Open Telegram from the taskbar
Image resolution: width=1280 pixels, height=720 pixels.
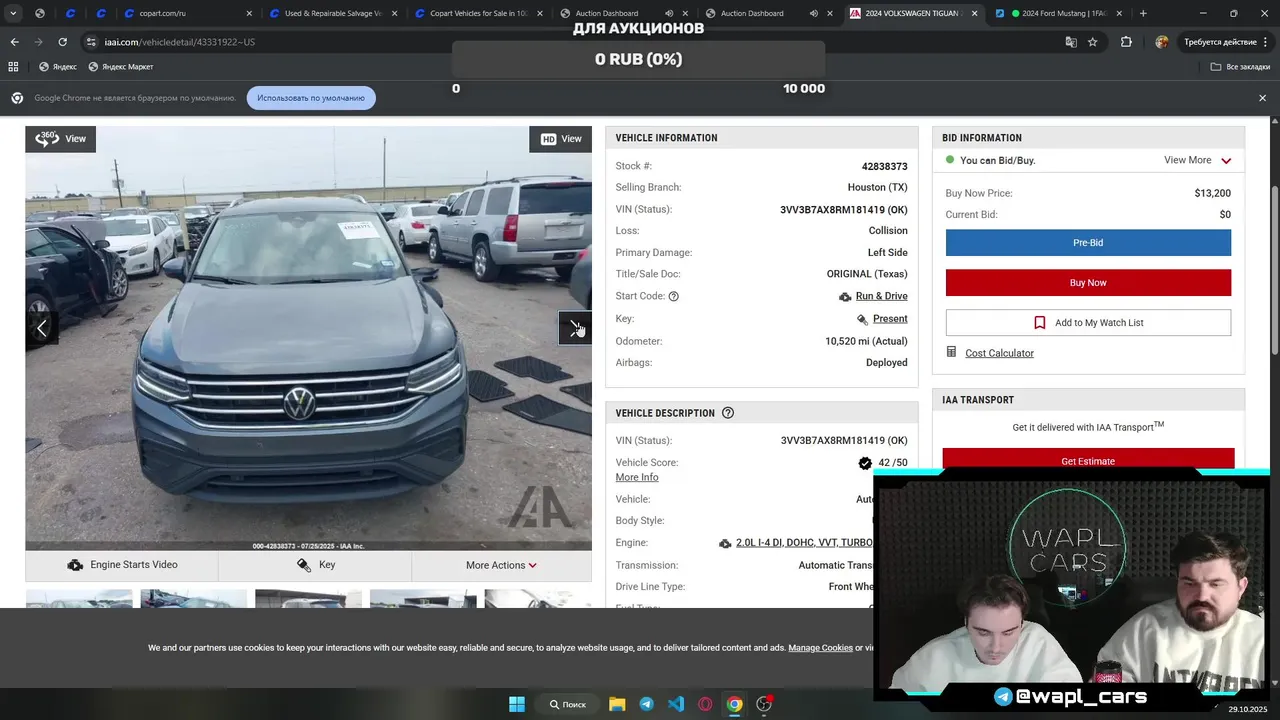646,704
